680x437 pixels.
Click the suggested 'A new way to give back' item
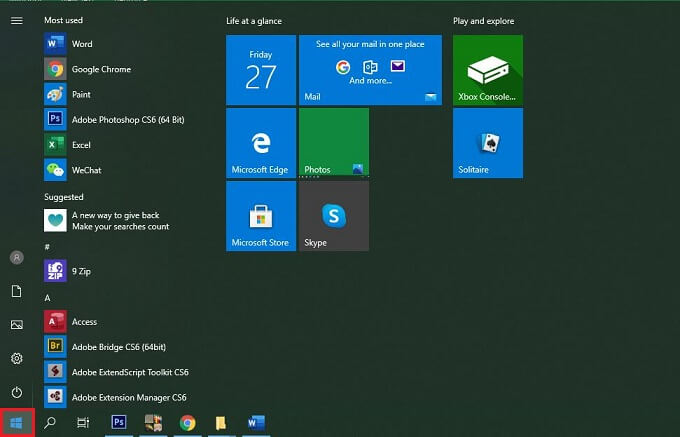[x=117, y=221]
